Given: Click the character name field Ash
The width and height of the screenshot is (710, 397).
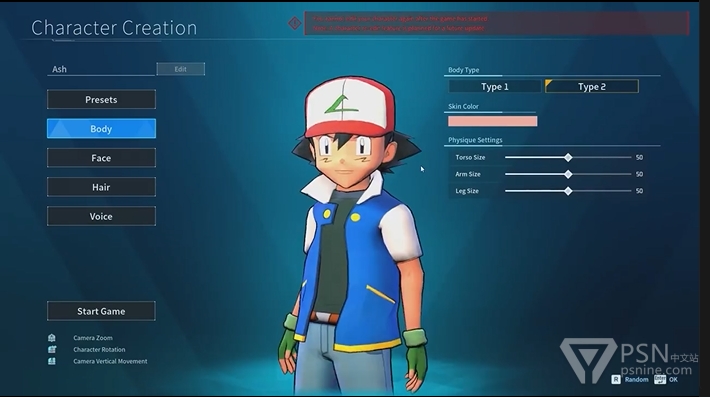Looking at the screenshot, I should 101,69.
